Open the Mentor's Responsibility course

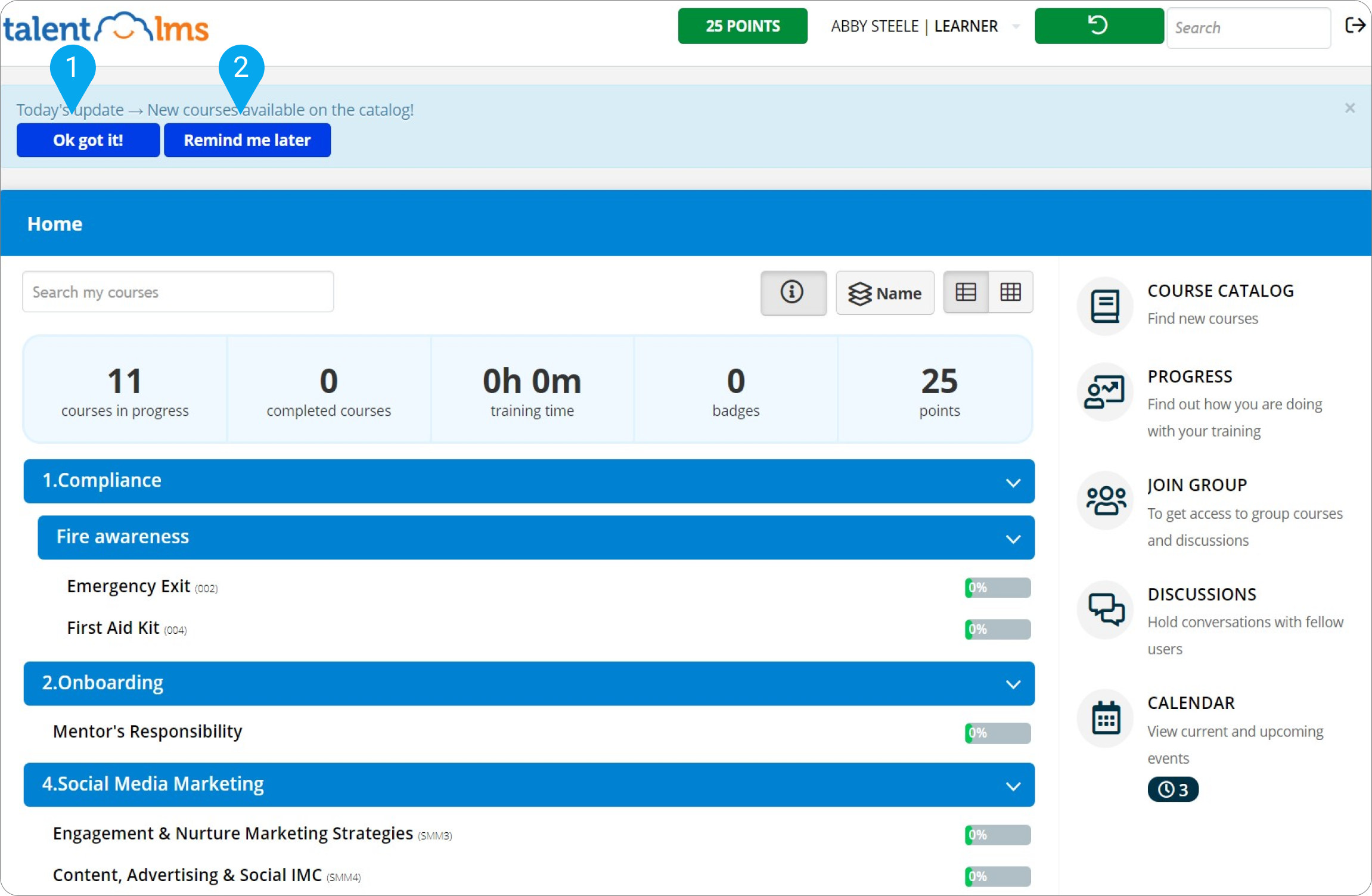pyautogui.click(x=148, y=732)
